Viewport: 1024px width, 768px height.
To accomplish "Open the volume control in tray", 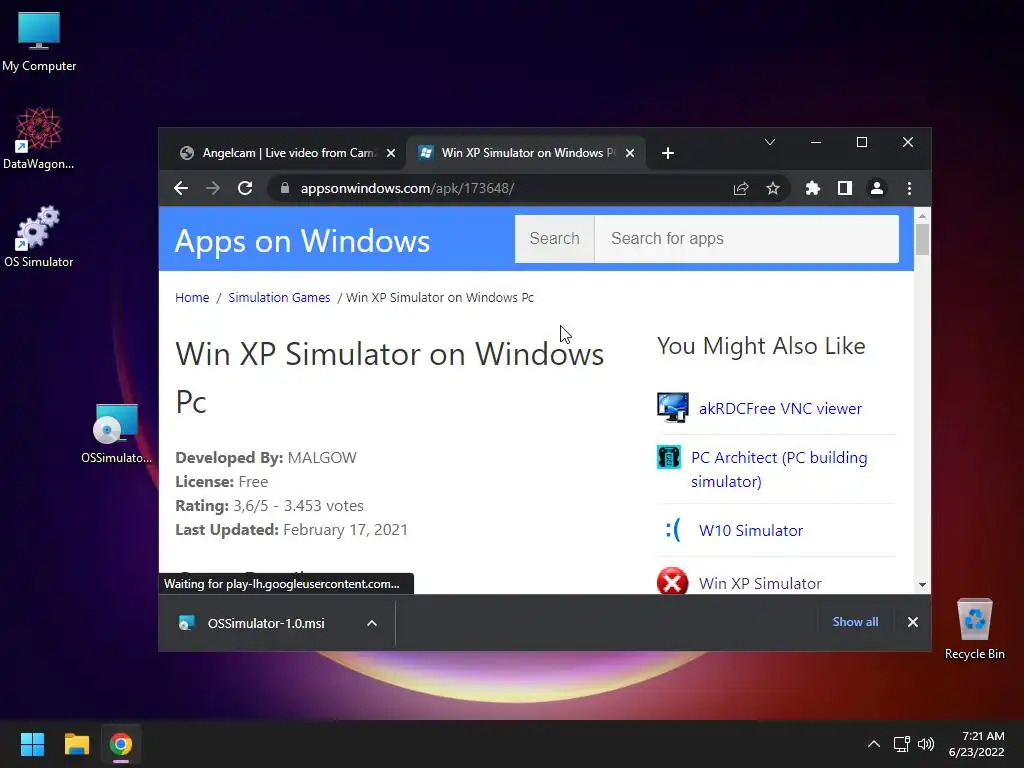I will (926, 744).
